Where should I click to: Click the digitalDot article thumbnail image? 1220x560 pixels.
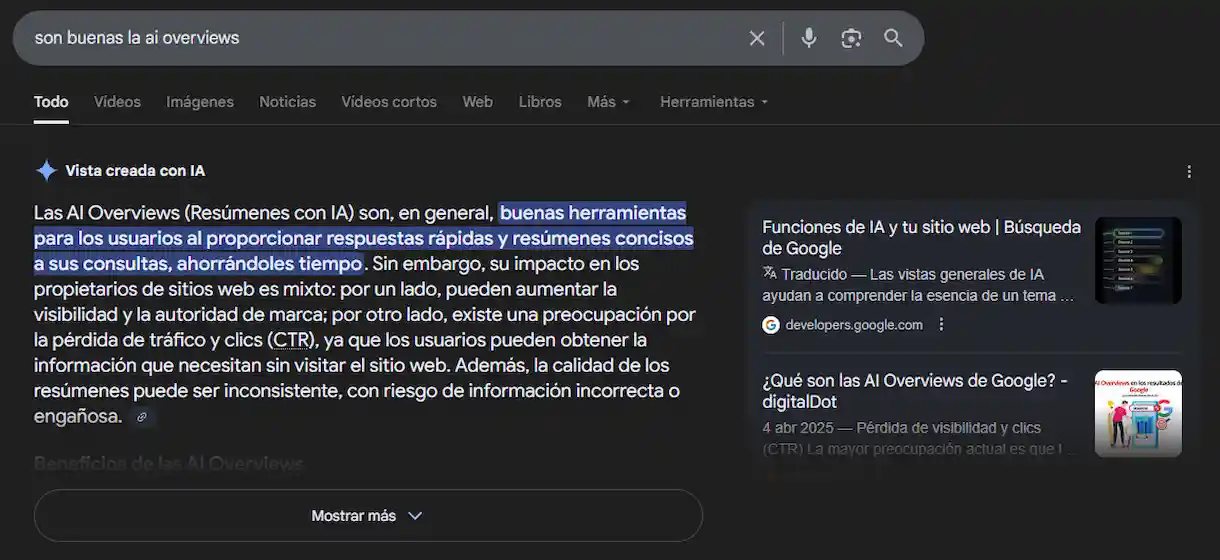(x=1138, y=414)
